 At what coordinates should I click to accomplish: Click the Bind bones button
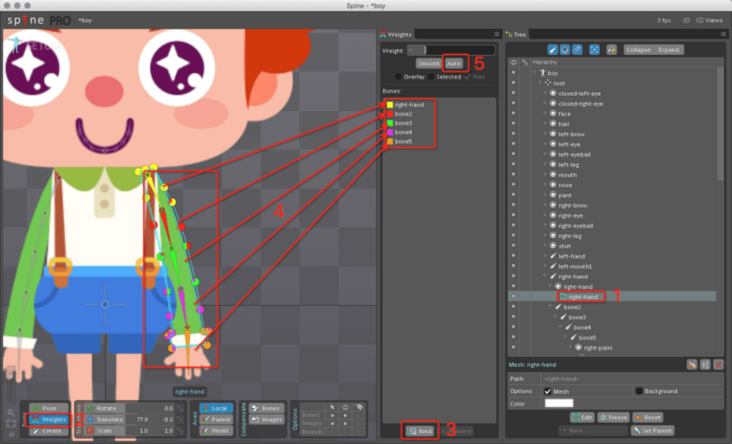tap(421, 431)
